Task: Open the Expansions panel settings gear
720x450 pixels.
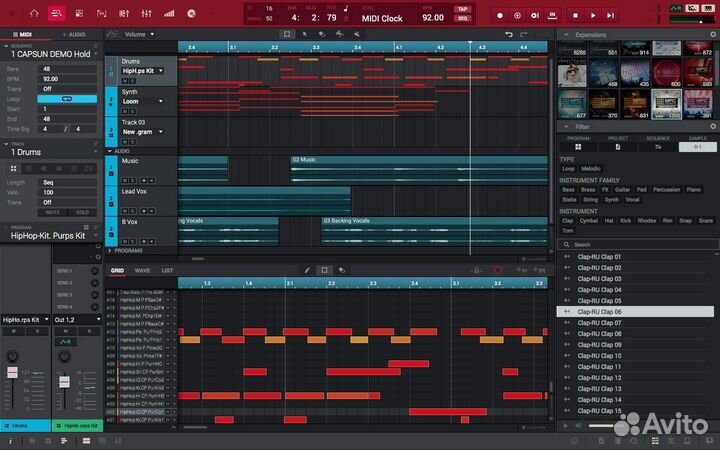Action: (713, 34)
